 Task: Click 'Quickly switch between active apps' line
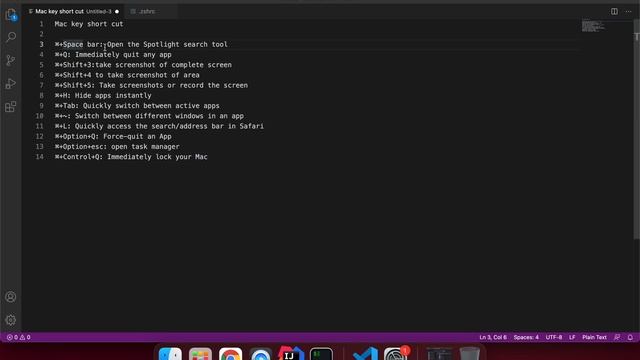pyautogui.click(x=137, y=106)
